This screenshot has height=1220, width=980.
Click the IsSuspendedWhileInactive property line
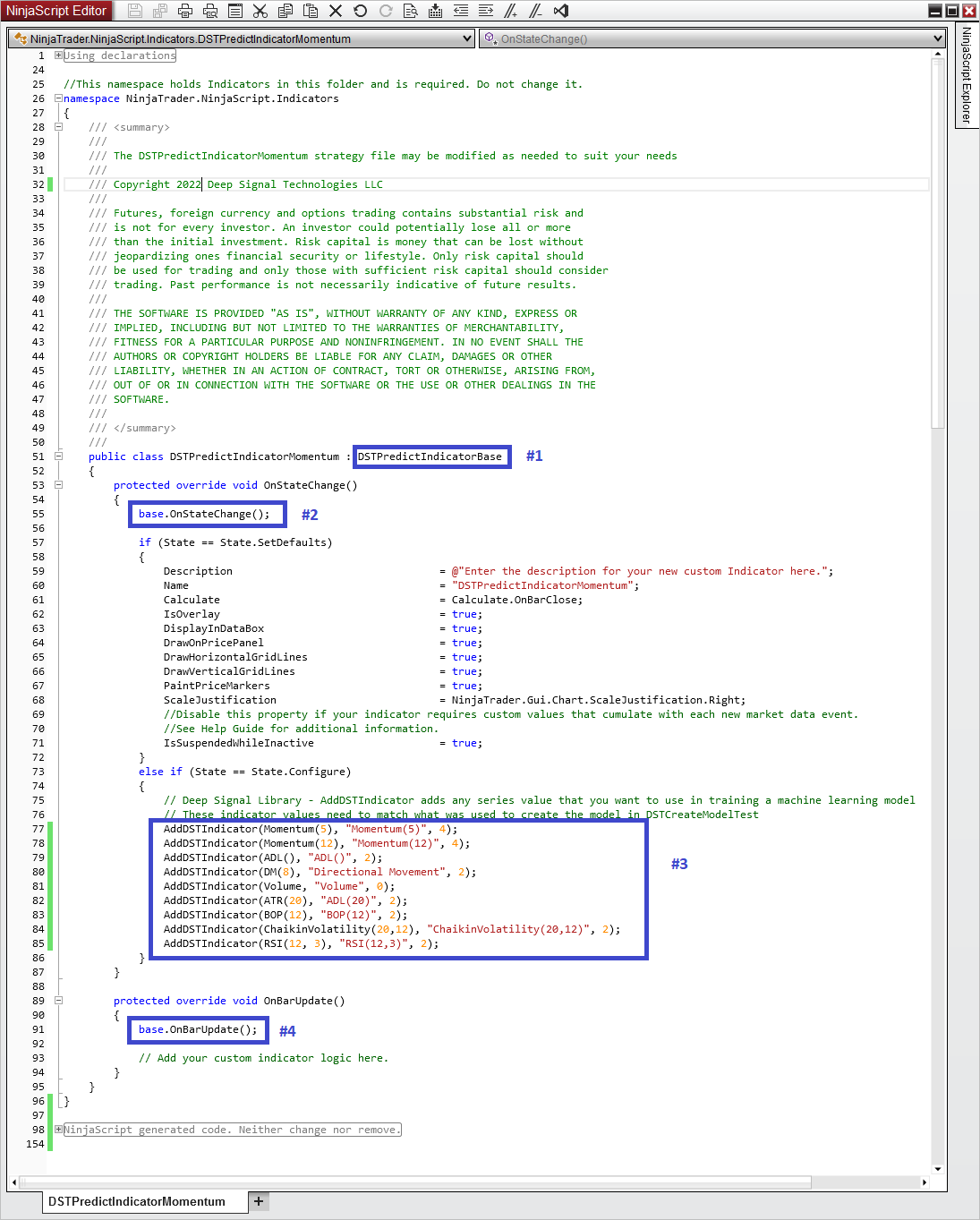(323, 743)
